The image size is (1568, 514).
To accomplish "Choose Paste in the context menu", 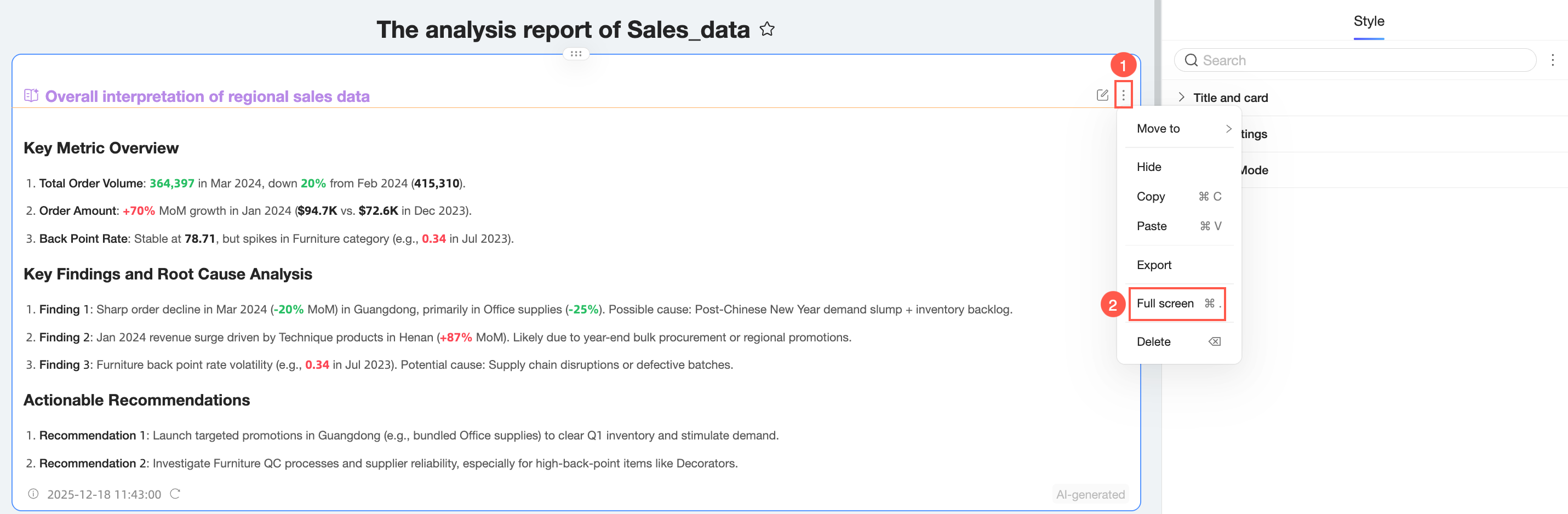I will [1152, 226].
